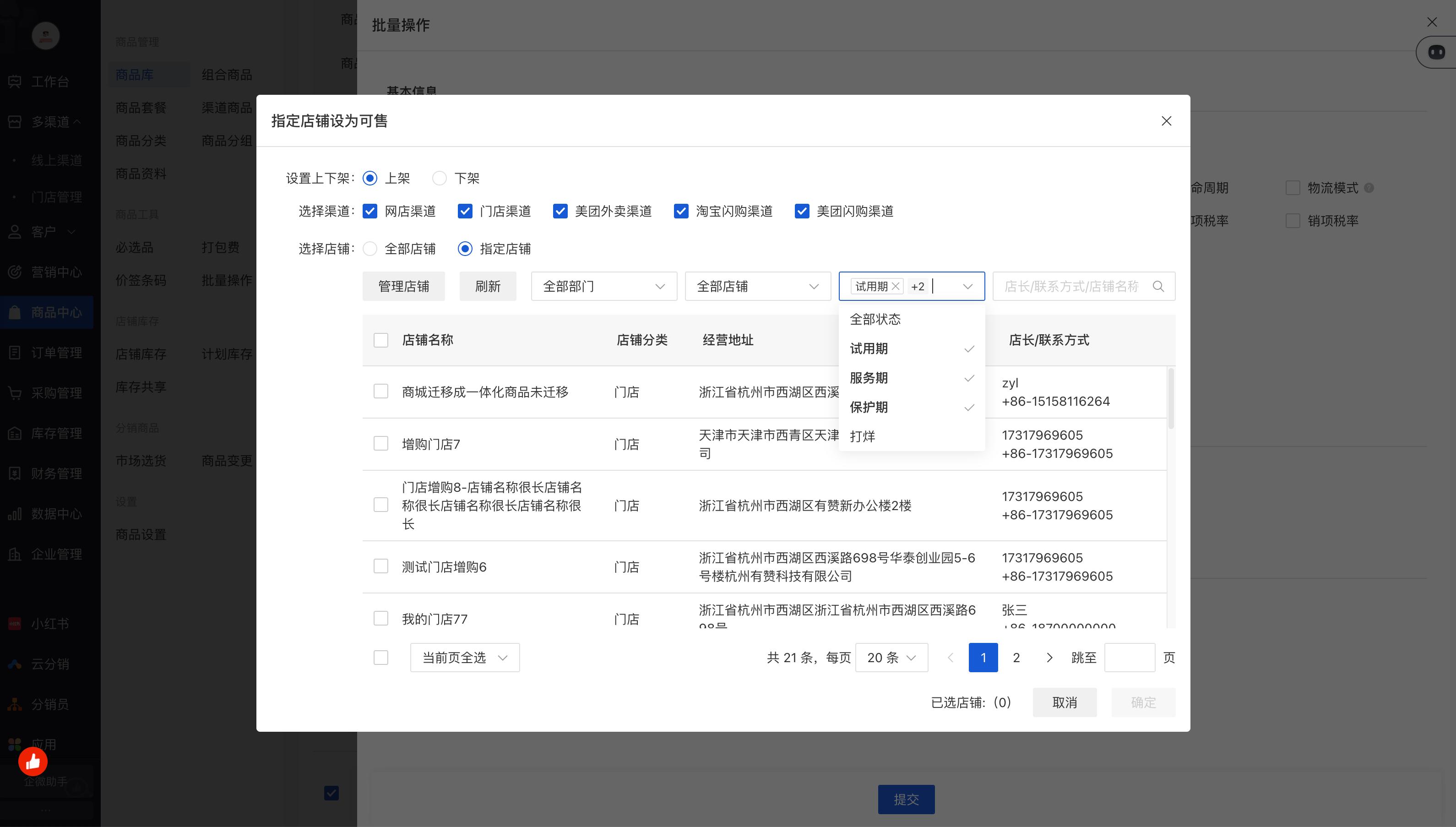Collapse the store status dropdown arrow
Screen dimensions: 1456x827
pos(968,286)
